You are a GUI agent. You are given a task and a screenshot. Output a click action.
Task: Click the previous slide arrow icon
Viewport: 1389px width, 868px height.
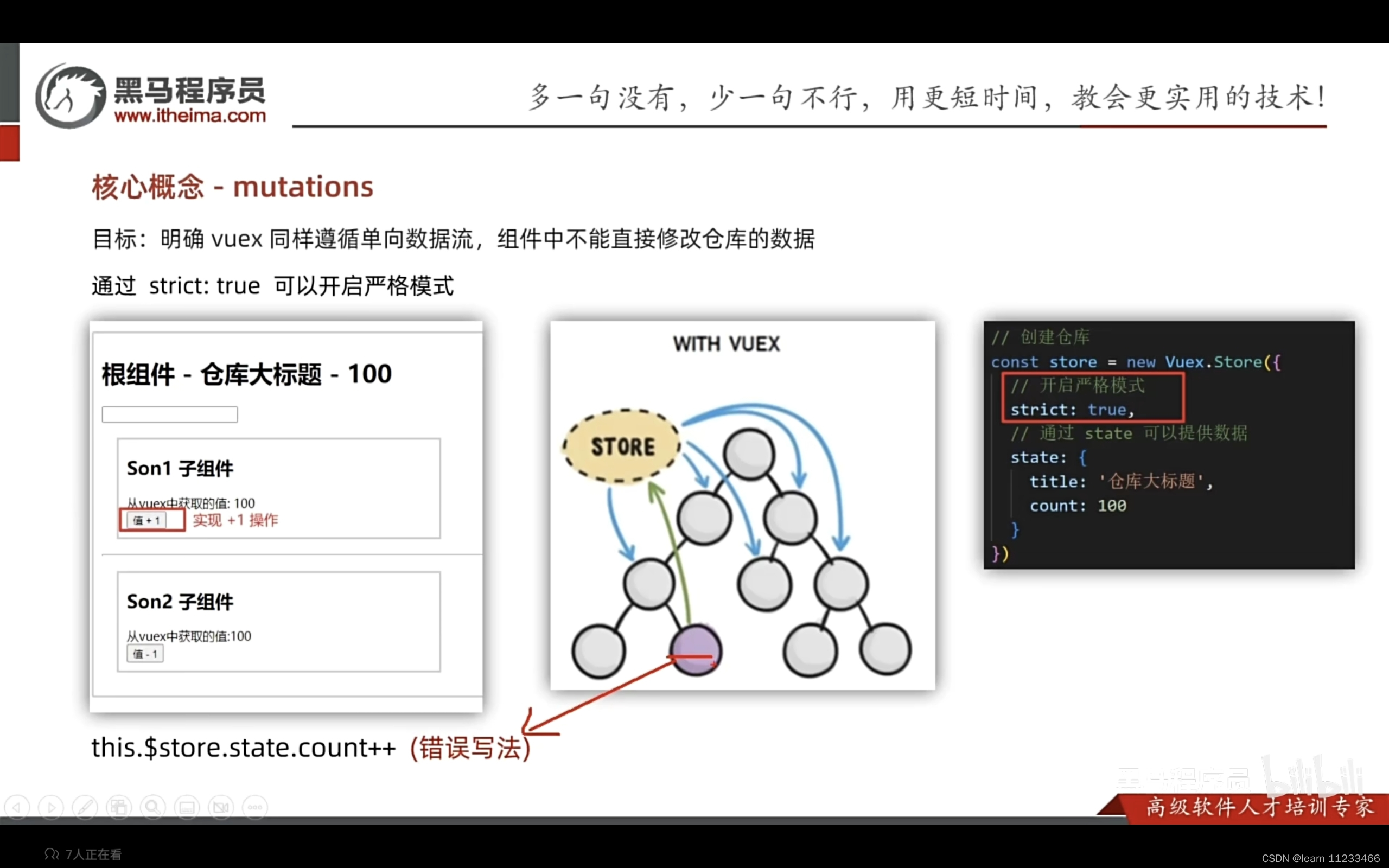(17, 808)
